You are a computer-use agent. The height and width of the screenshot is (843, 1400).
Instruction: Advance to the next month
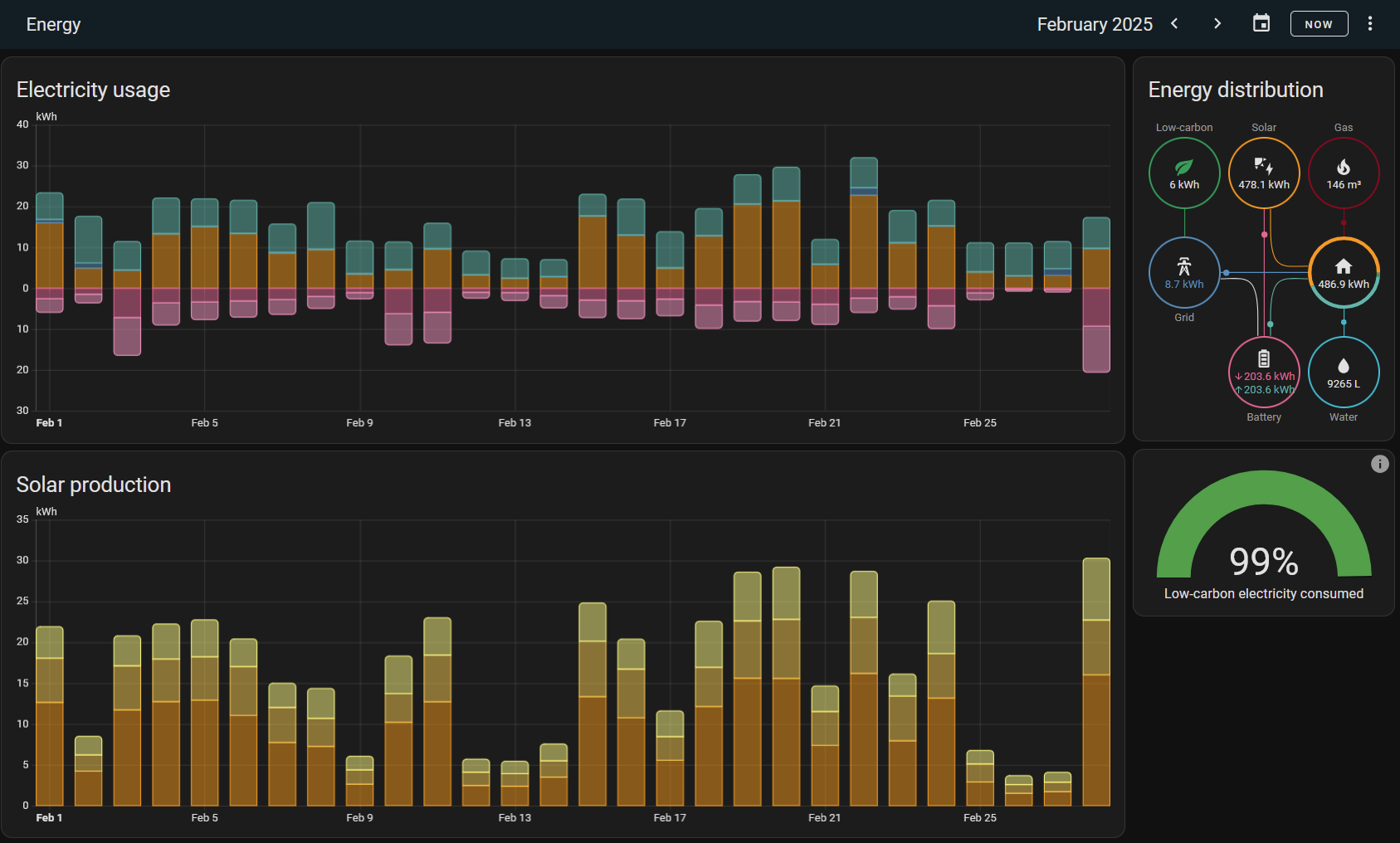point(1217,23)
